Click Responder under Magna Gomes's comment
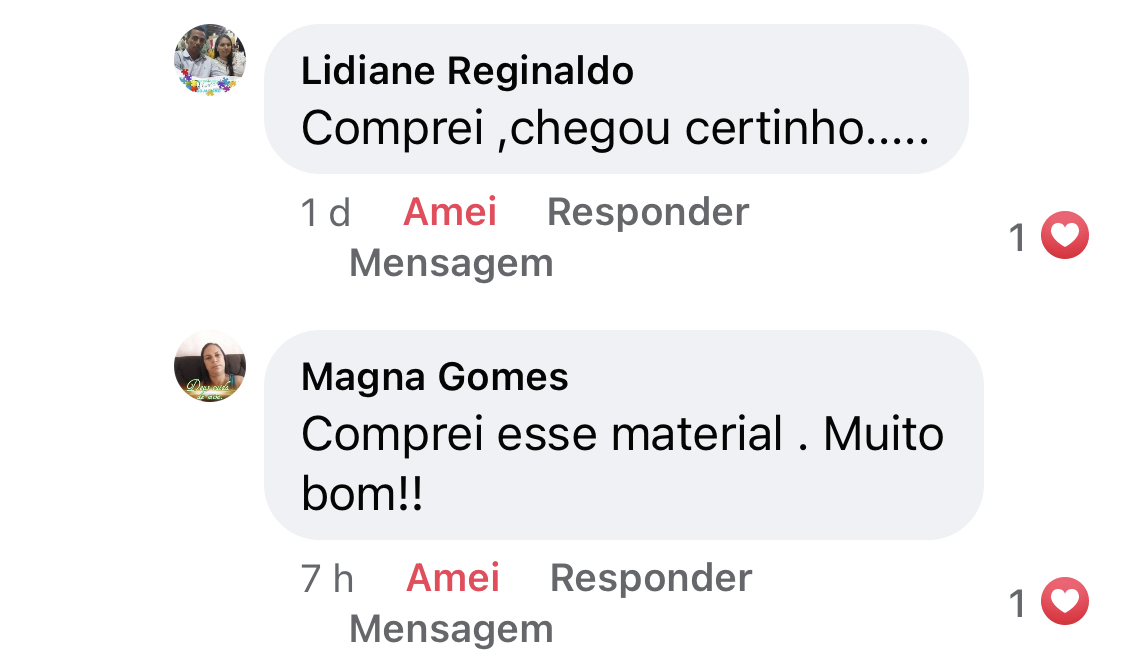Image resolution: width=1125 pixels, height=671 pixels. (651, 578)
